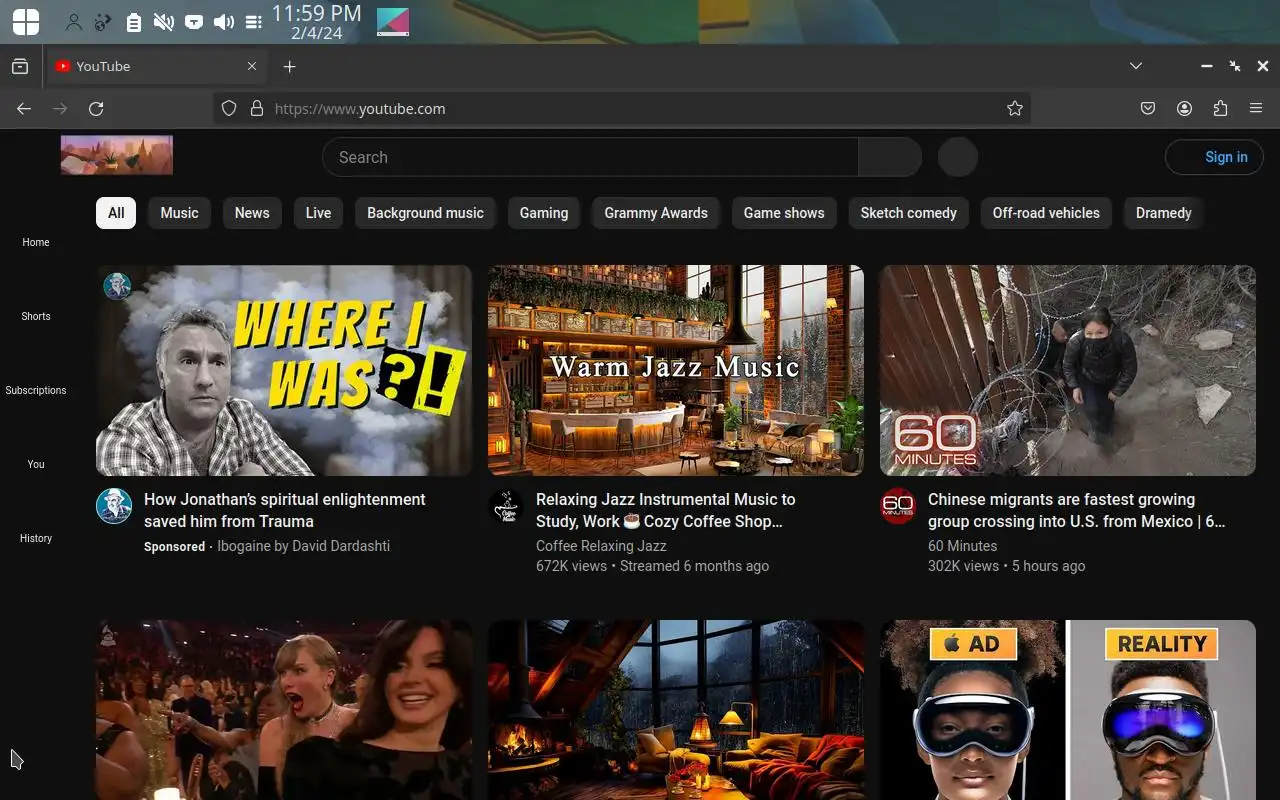1280x800 pixels.
Task: Bookmark this page with the star
Action: 1015,108
